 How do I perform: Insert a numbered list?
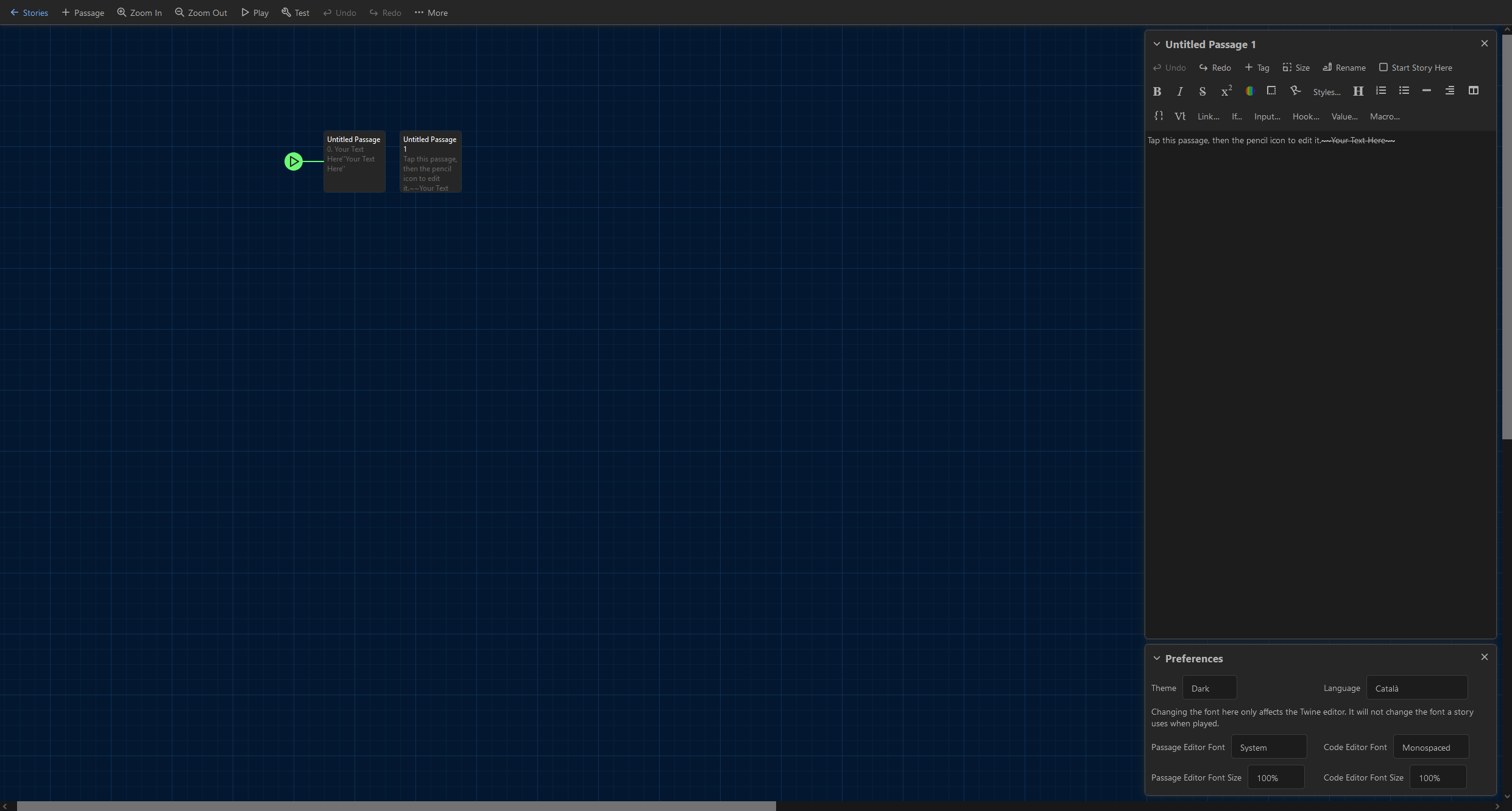pyautogui.click(x=1381, y=91)
